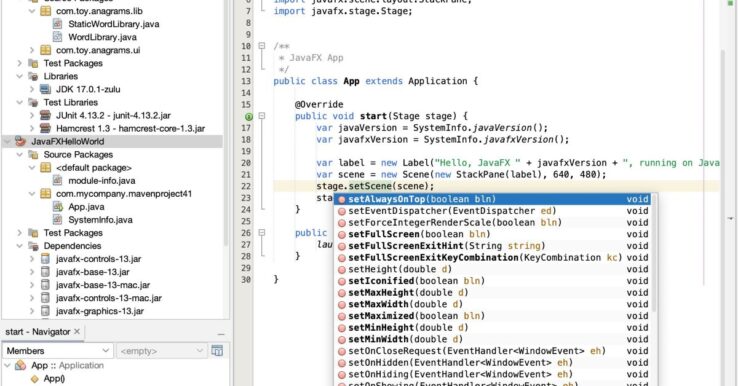The image size is (738, 386).
Task: Click the JUnit 4.13.2 jar icon
Action: (45, 115)
